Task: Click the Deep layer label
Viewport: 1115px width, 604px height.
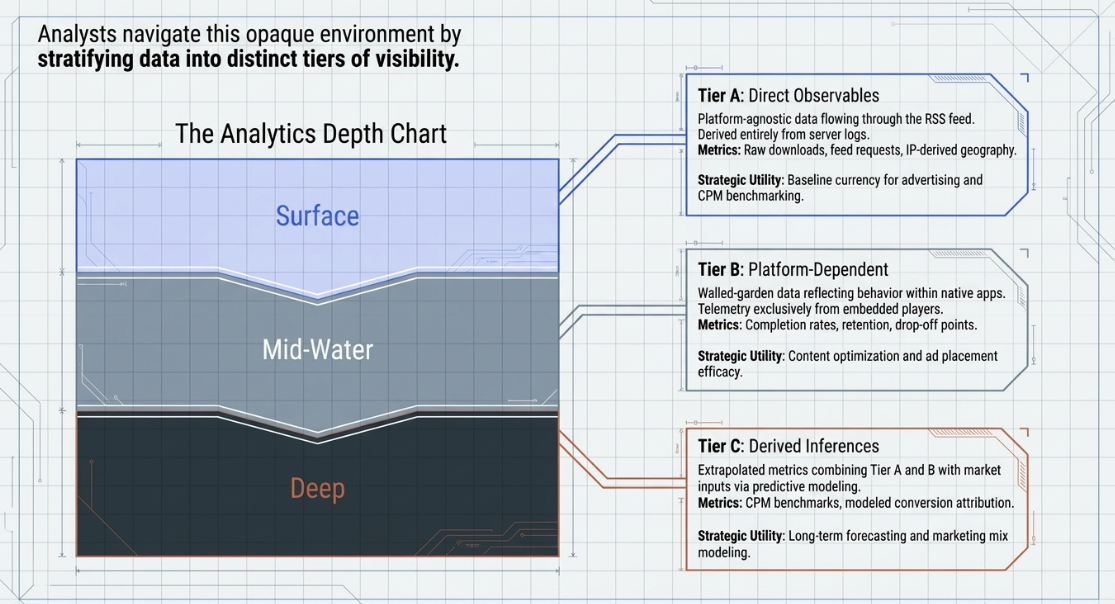Action: pyautogui.click(x=317, y=489)
